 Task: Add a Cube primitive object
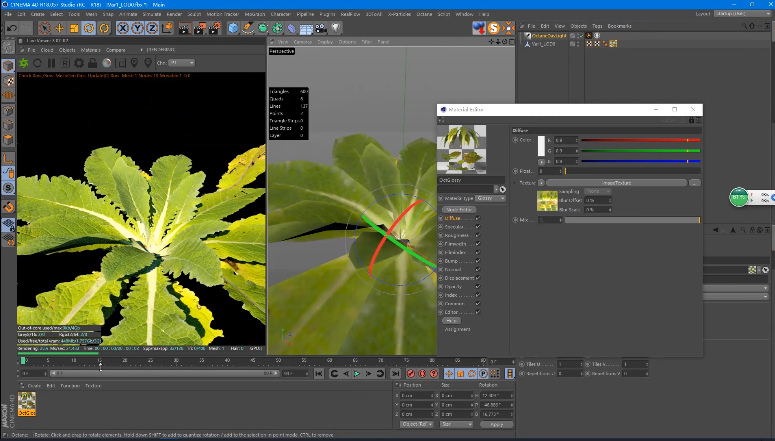point(233,28)
